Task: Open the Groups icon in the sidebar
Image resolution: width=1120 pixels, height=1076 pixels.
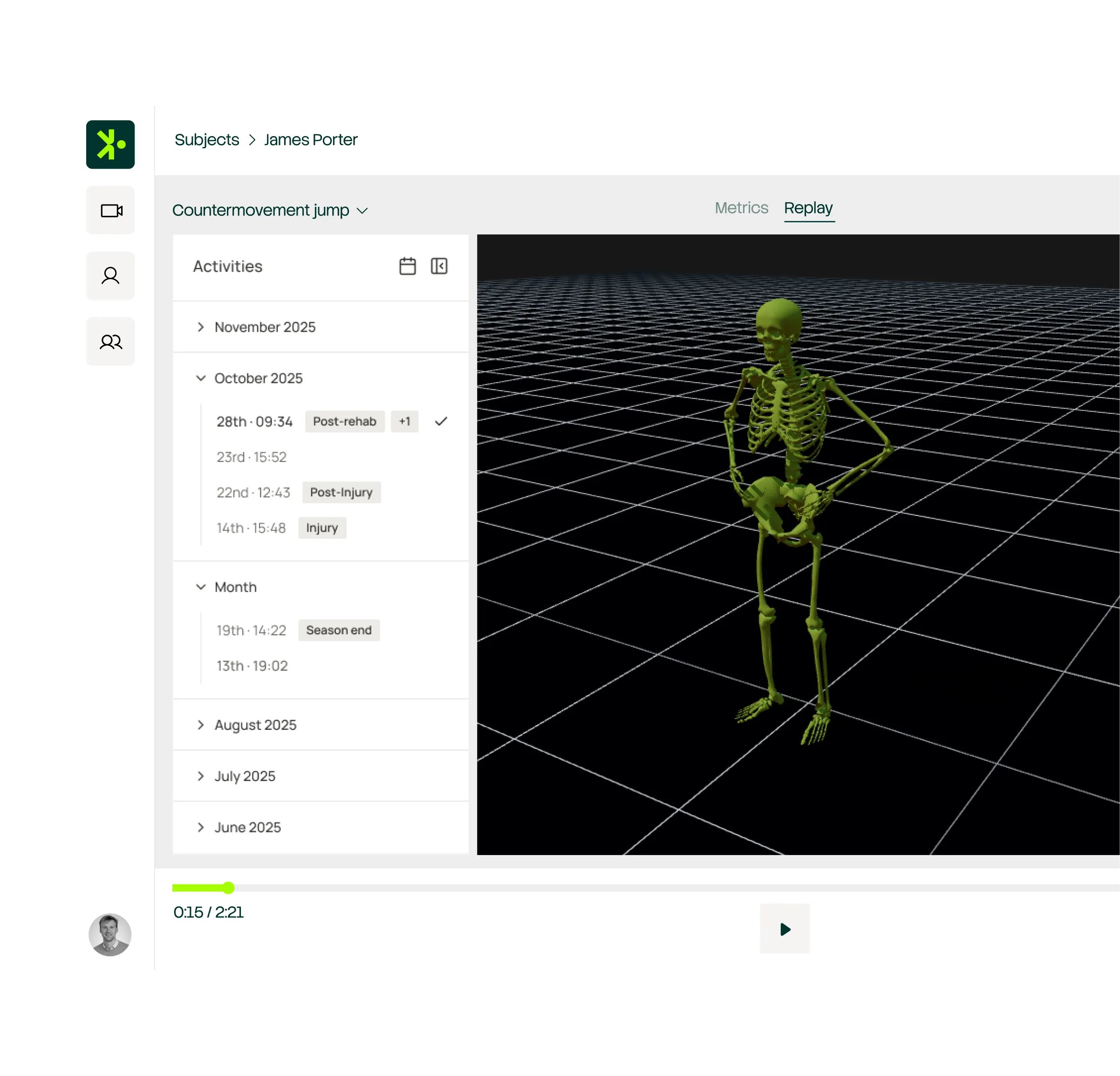Action: (110, 341)
